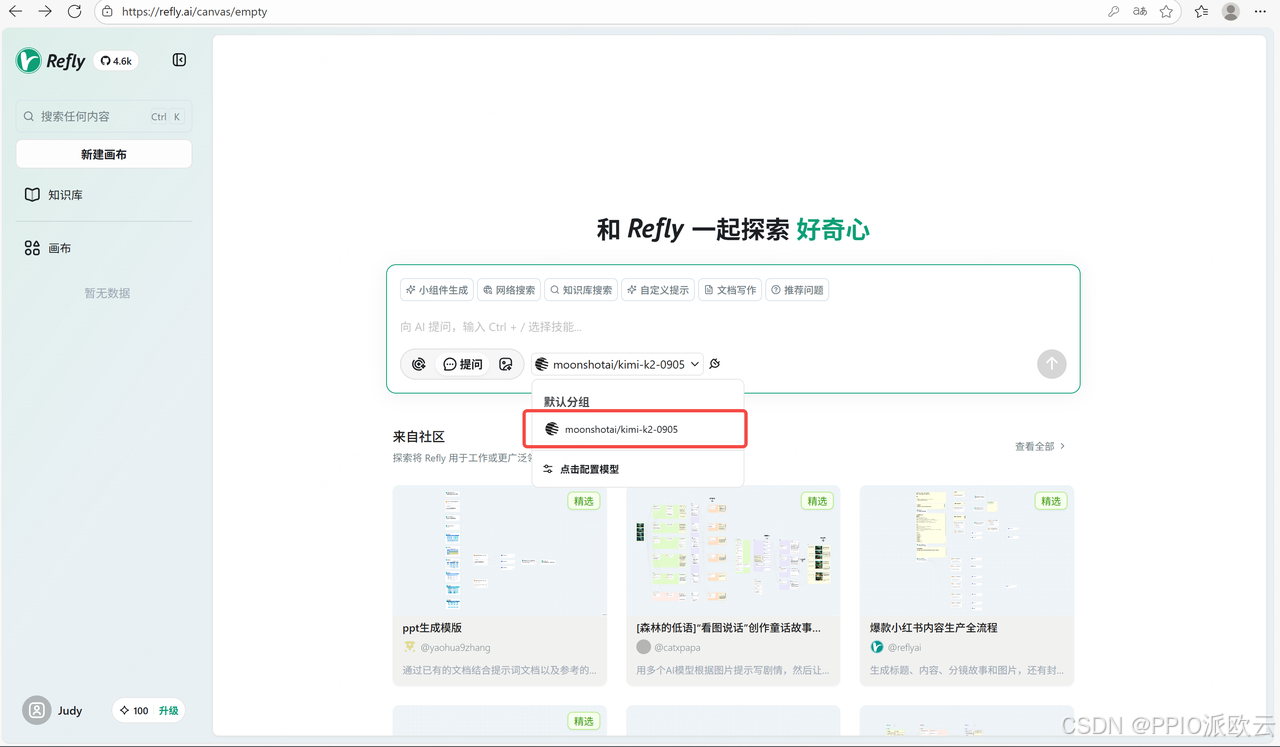This screenshot has height=747, width=1280.
Task: Click the browser forward arrow
Action: [45, 12]
